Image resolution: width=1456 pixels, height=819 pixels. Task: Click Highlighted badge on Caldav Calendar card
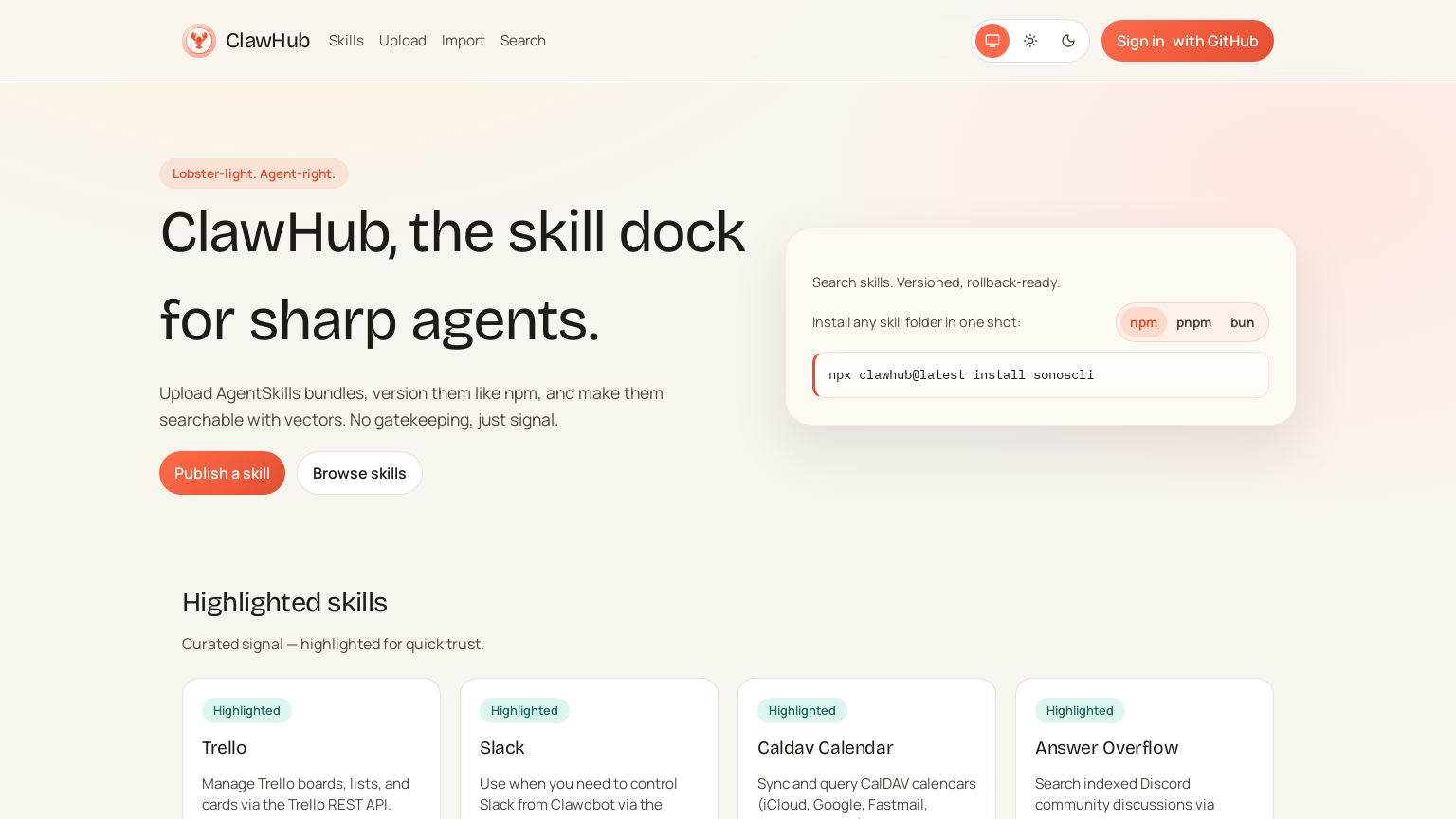802,710
